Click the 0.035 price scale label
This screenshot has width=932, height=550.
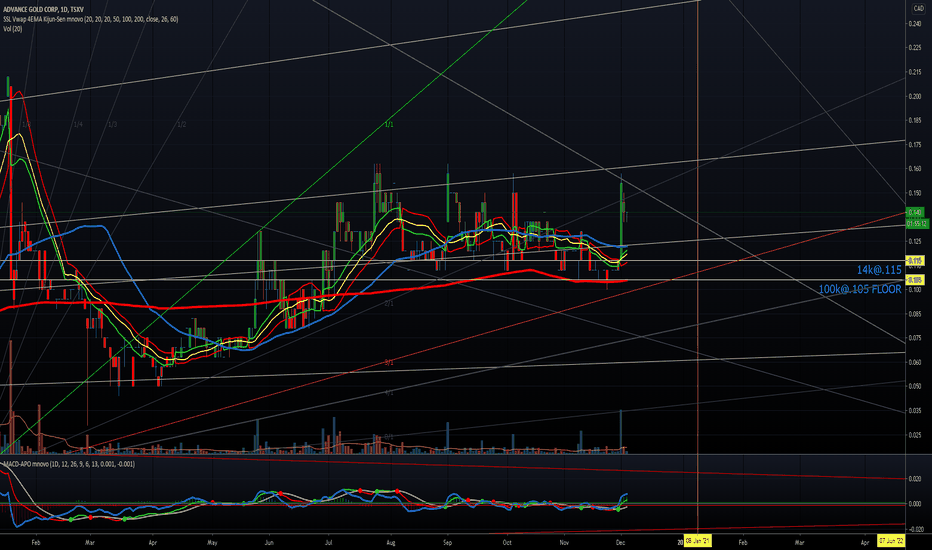coord(914,411)
